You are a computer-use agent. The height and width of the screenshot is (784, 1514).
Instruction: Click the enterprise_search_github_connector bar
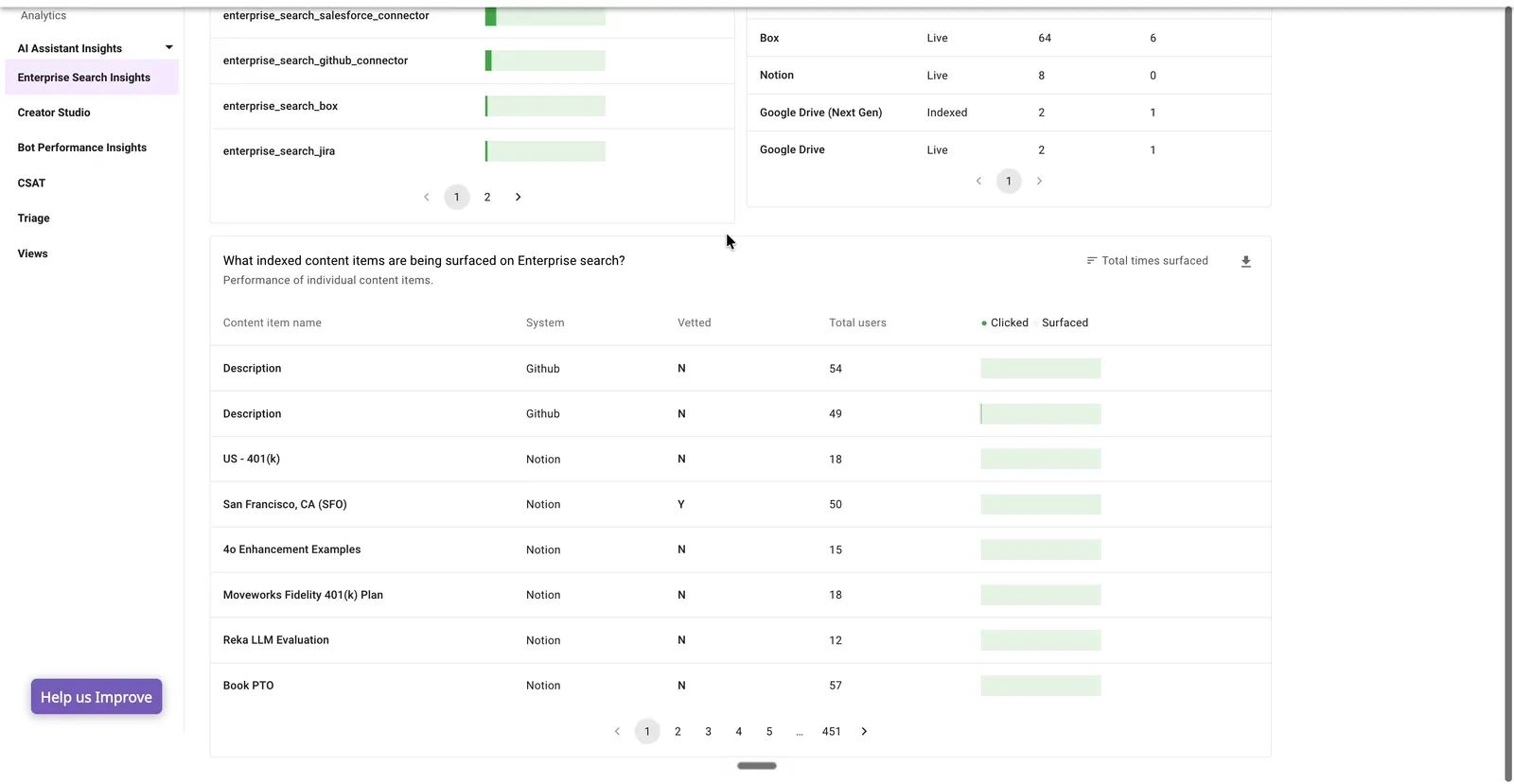click(545, 61)
